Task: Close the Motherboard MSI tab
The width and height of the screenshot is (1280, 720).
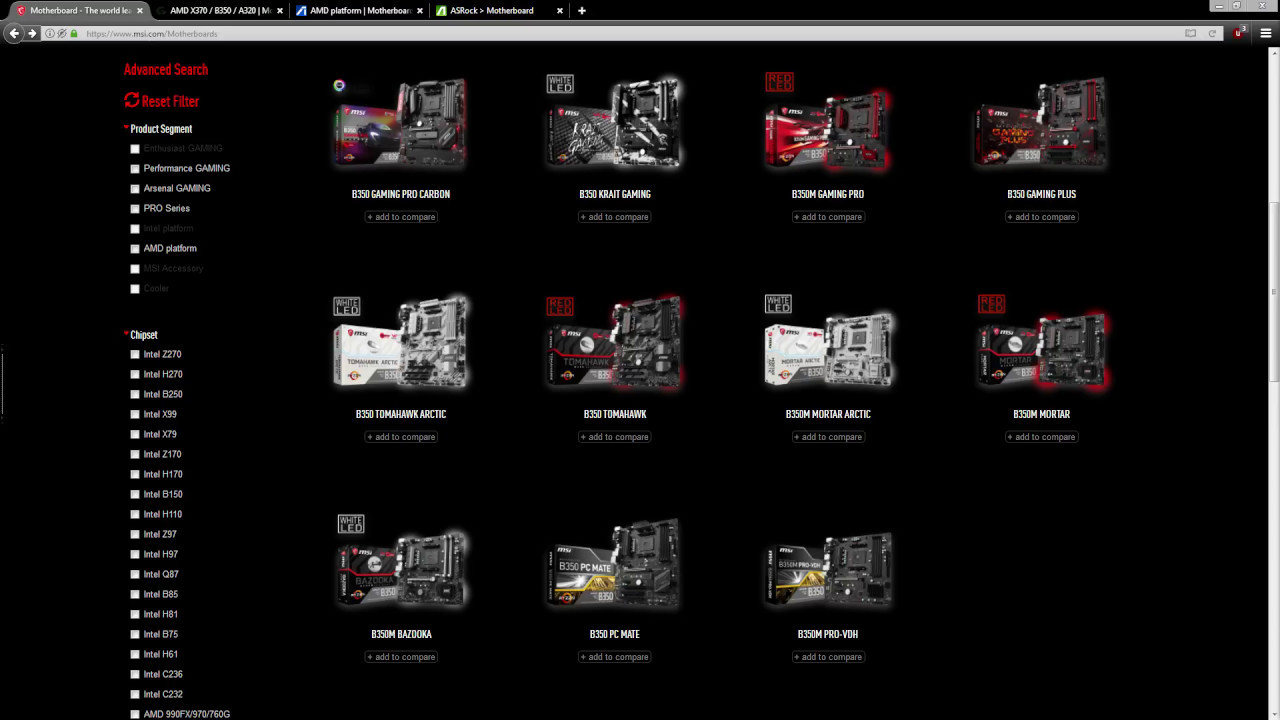Action: click(139, 10)
